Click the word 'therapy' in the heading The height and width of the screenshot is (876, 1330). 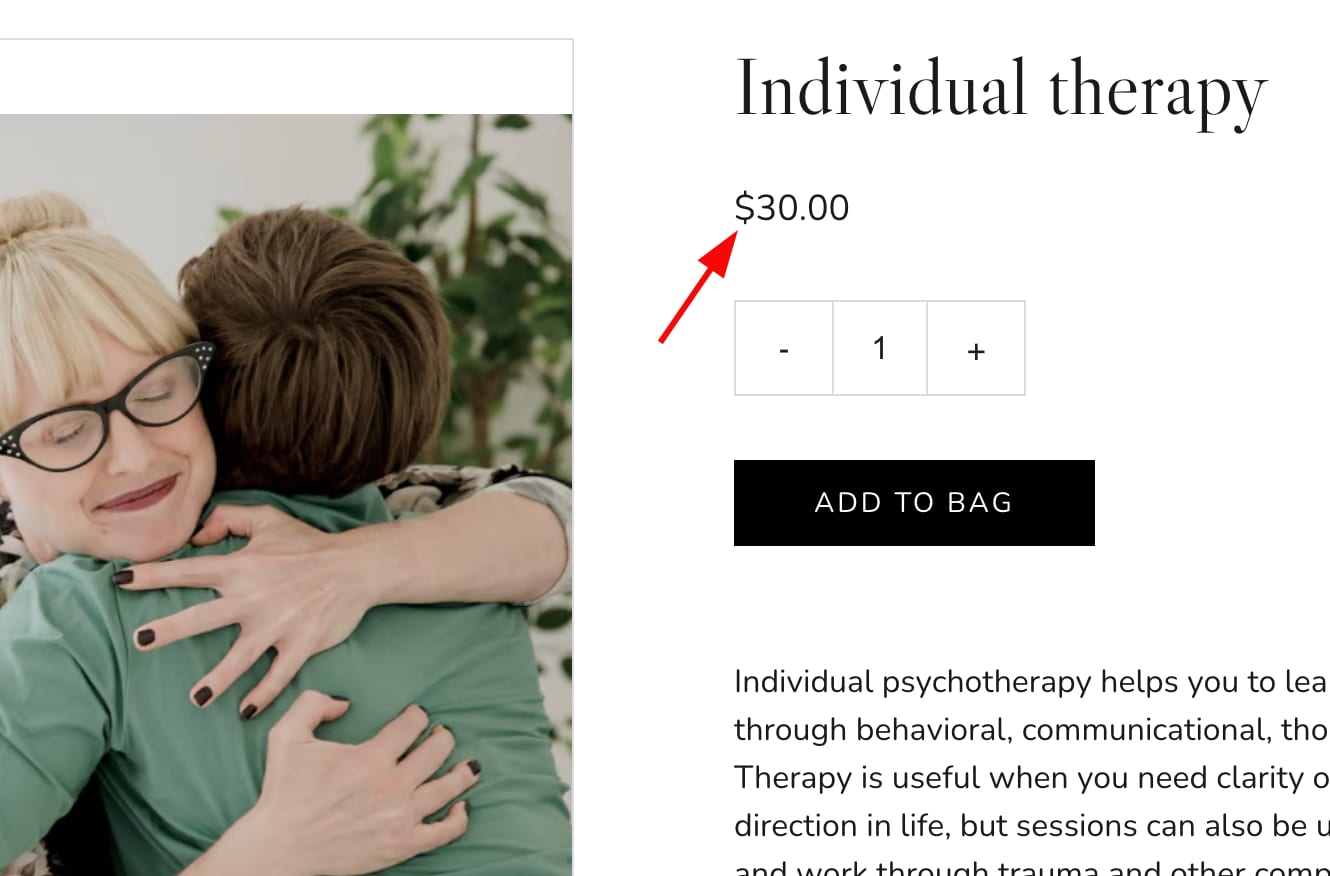pos(1158,93)
